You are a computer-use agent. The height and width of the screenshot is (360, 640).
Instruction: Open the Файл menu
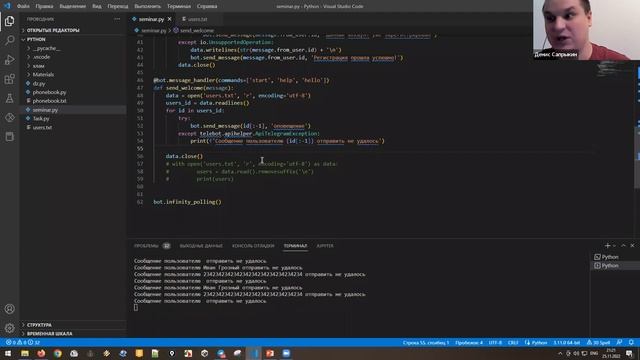coord(23,6)
